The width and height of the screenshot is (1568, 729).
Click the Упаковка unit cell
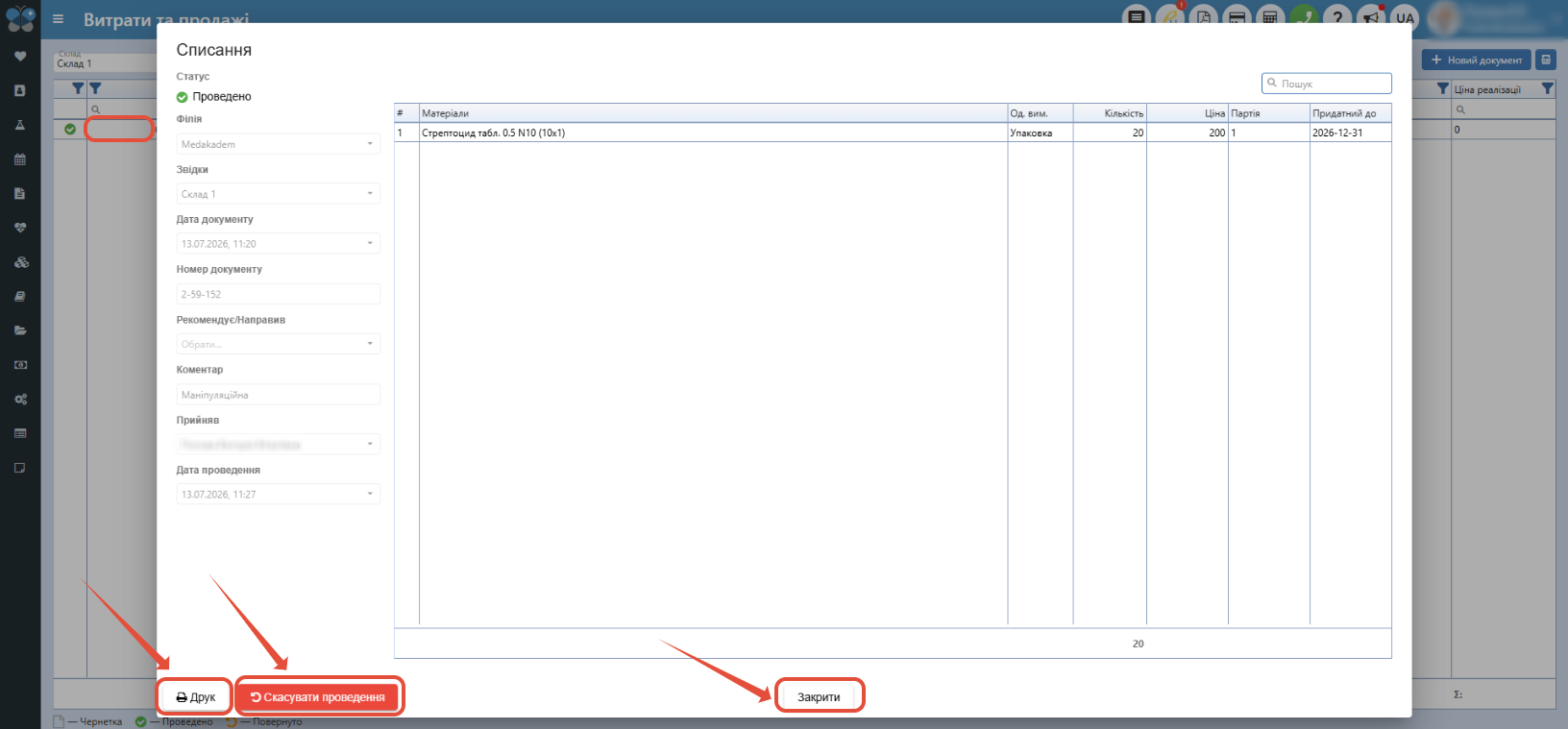1040,133
